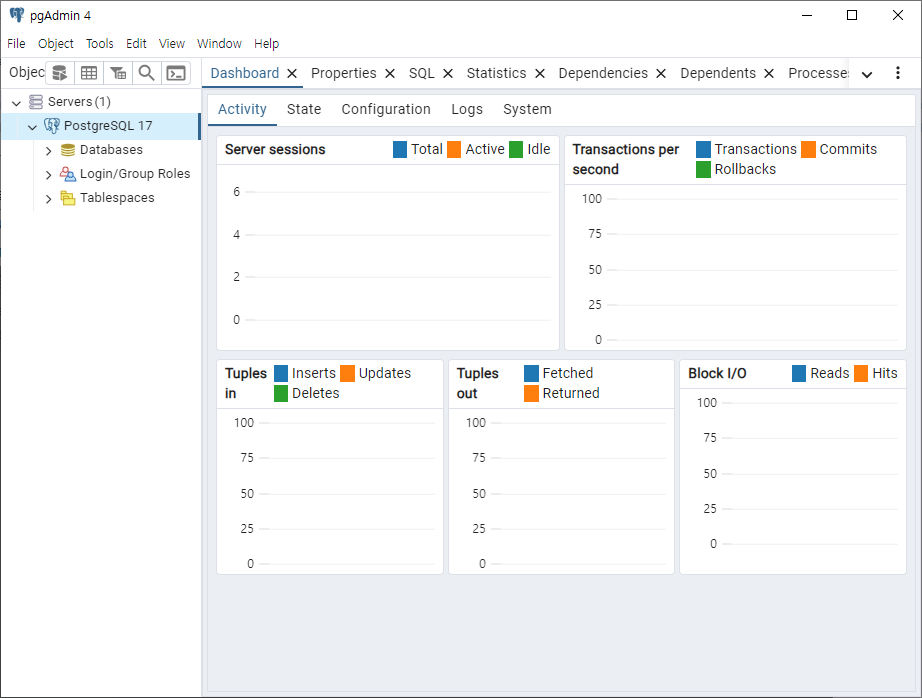922x698 pixels.
Task: Click the Servers group icon
Action: coord(36,102)
